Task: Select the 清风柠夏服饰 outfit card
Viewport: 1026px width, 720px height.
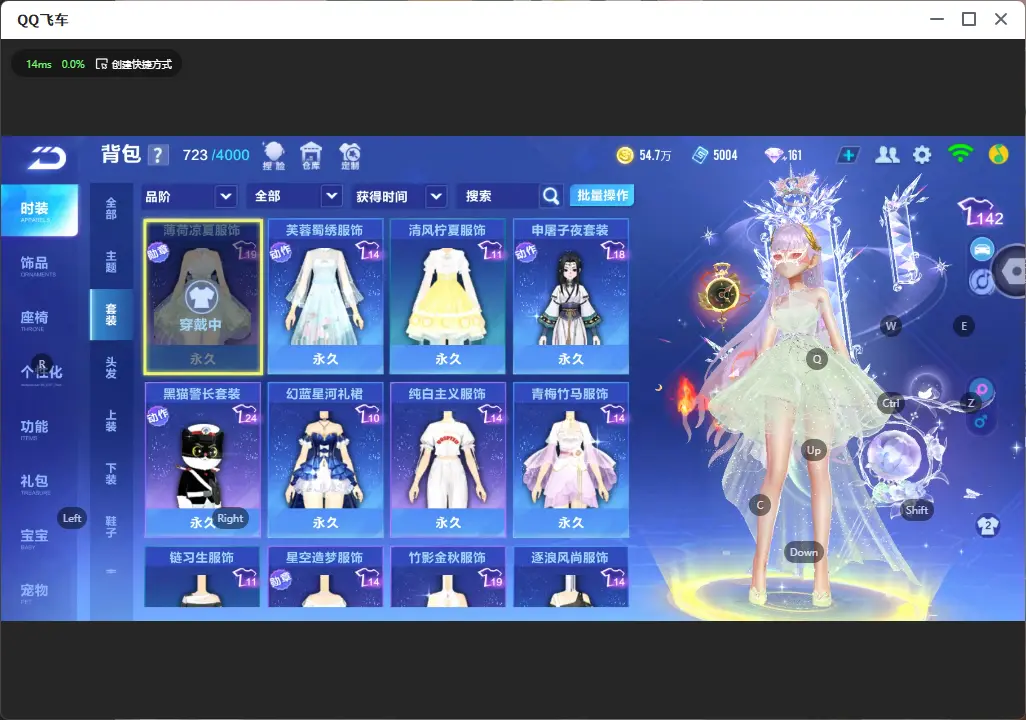Action: click(x=448, y=297)
